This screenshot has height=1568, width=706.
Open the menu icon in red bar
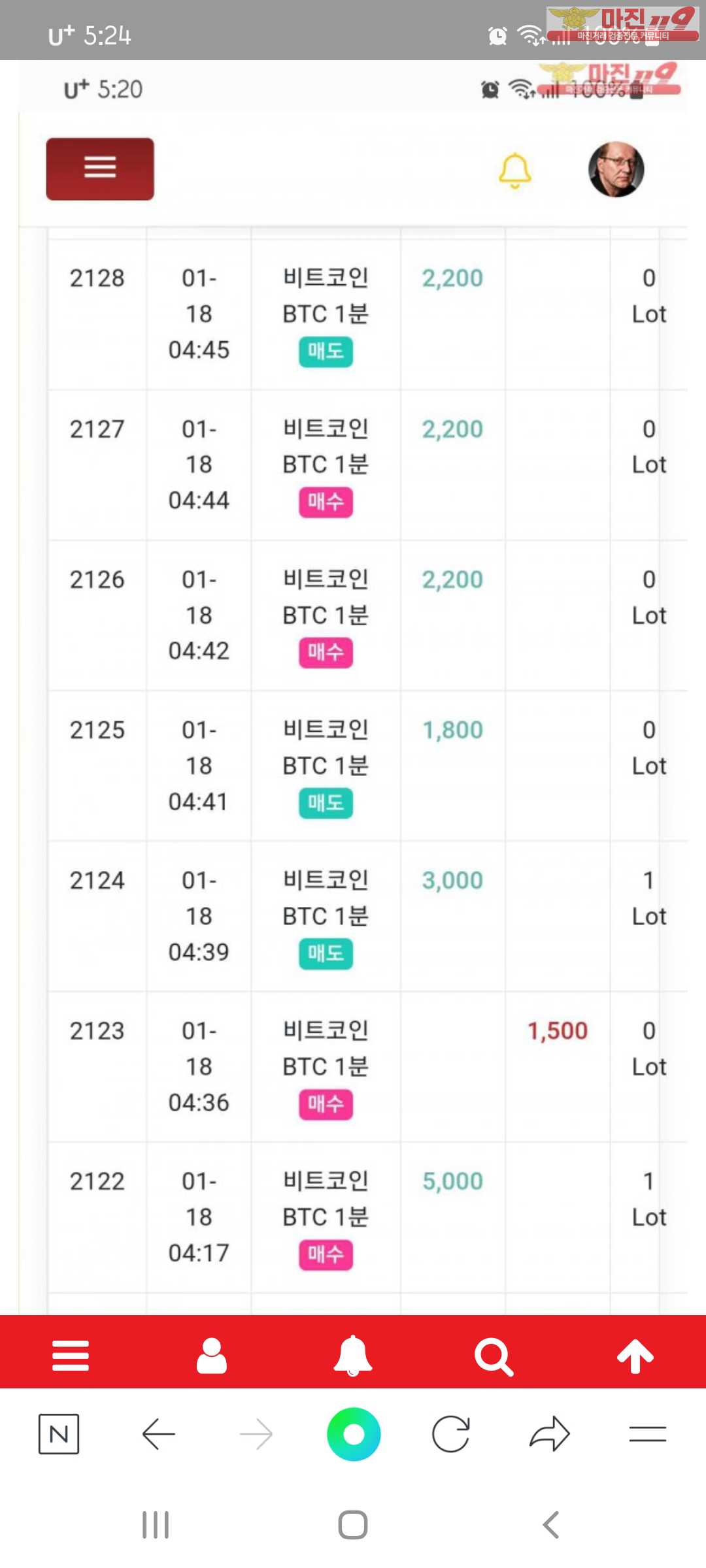[71, 1355]
